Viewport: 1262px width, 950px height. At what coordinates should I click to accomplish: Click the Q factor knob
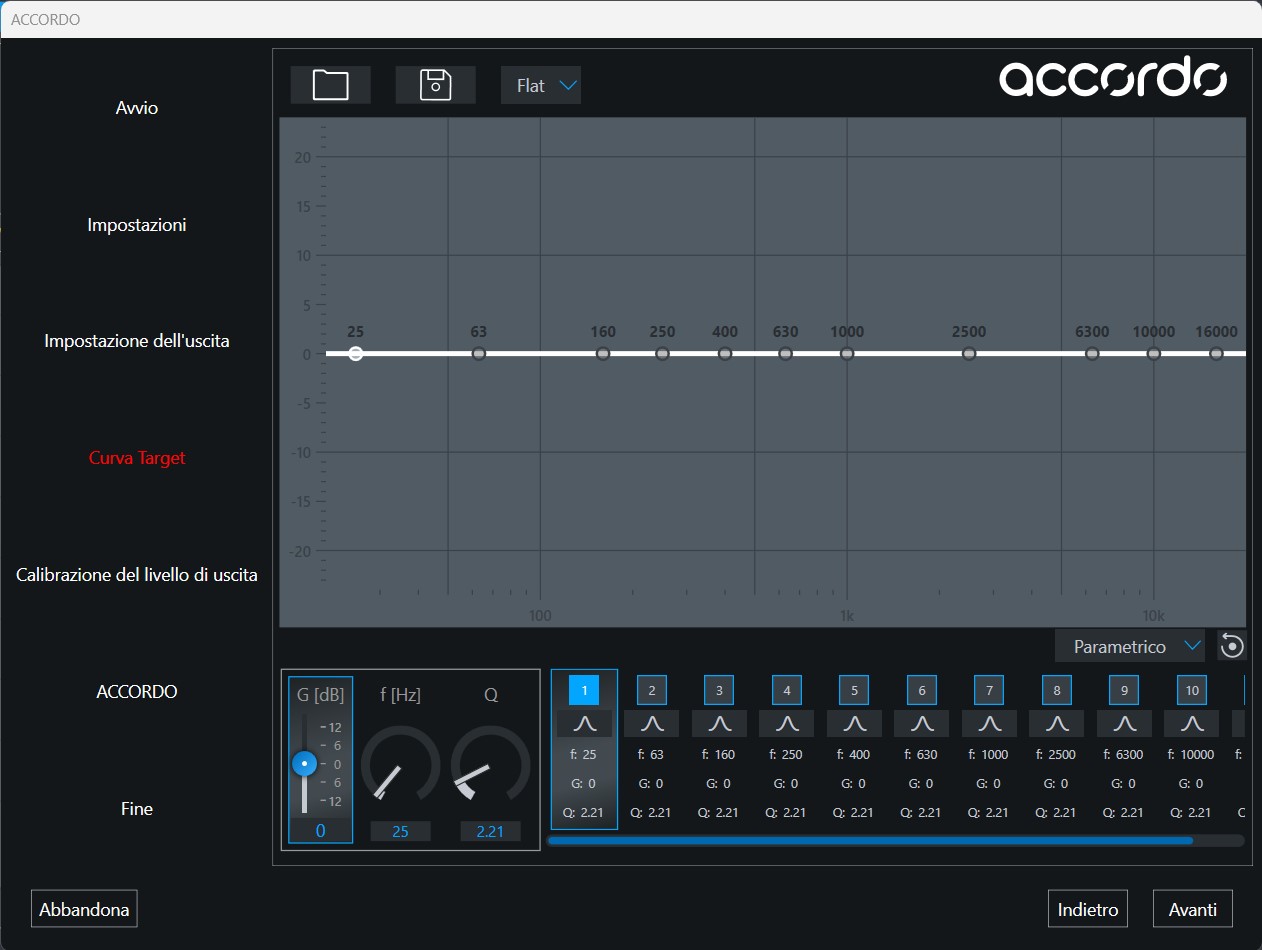[x=490, y=765]
